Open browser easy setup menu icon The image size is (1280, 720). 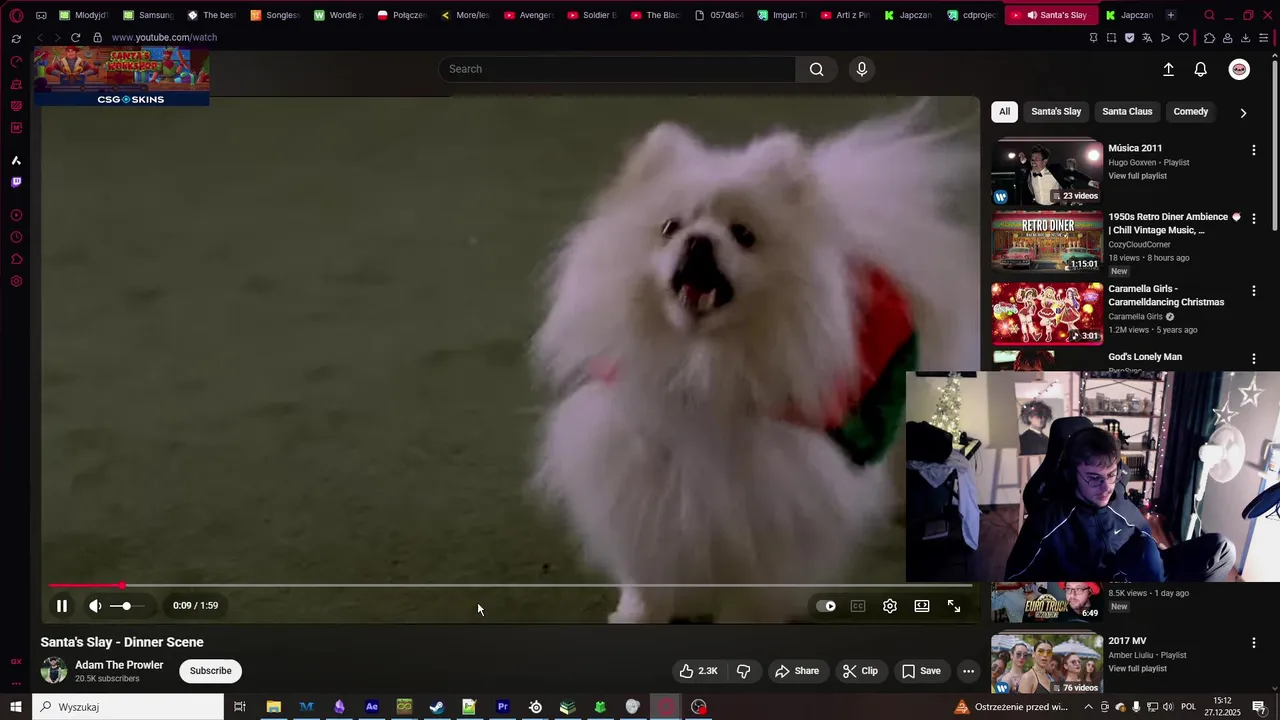coord(1263,38)
